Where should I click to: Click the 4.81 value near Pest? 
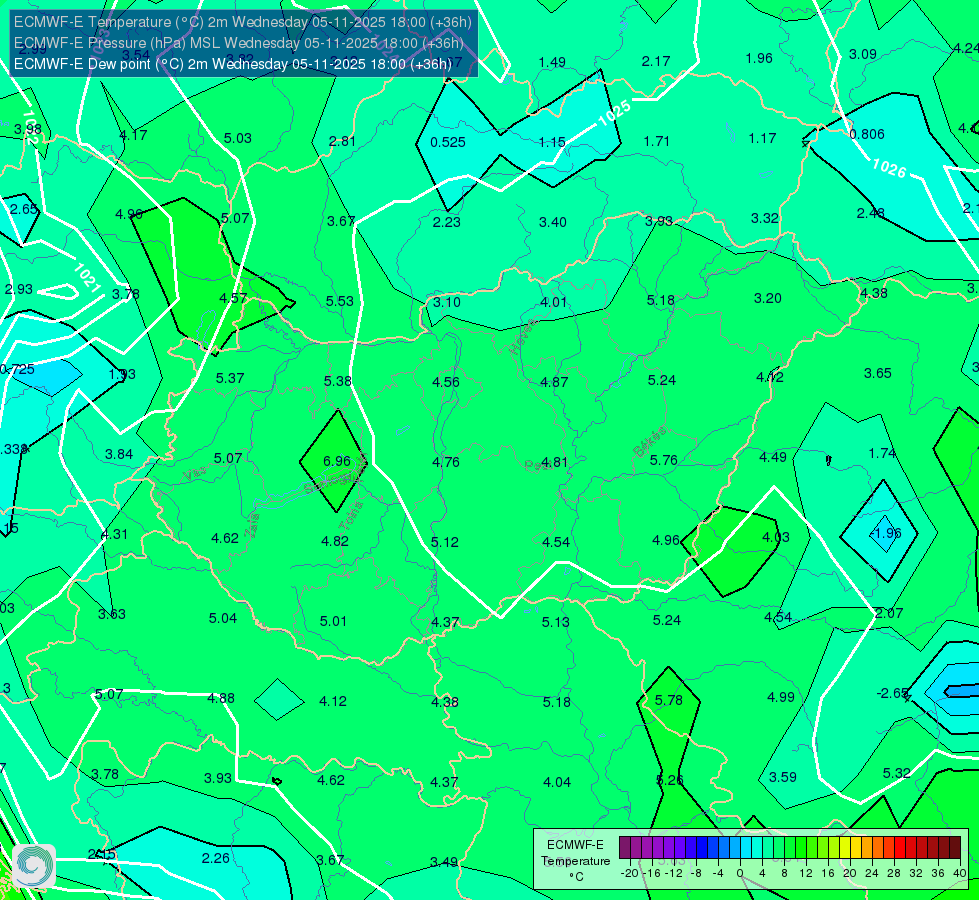(x=554, y=462)
